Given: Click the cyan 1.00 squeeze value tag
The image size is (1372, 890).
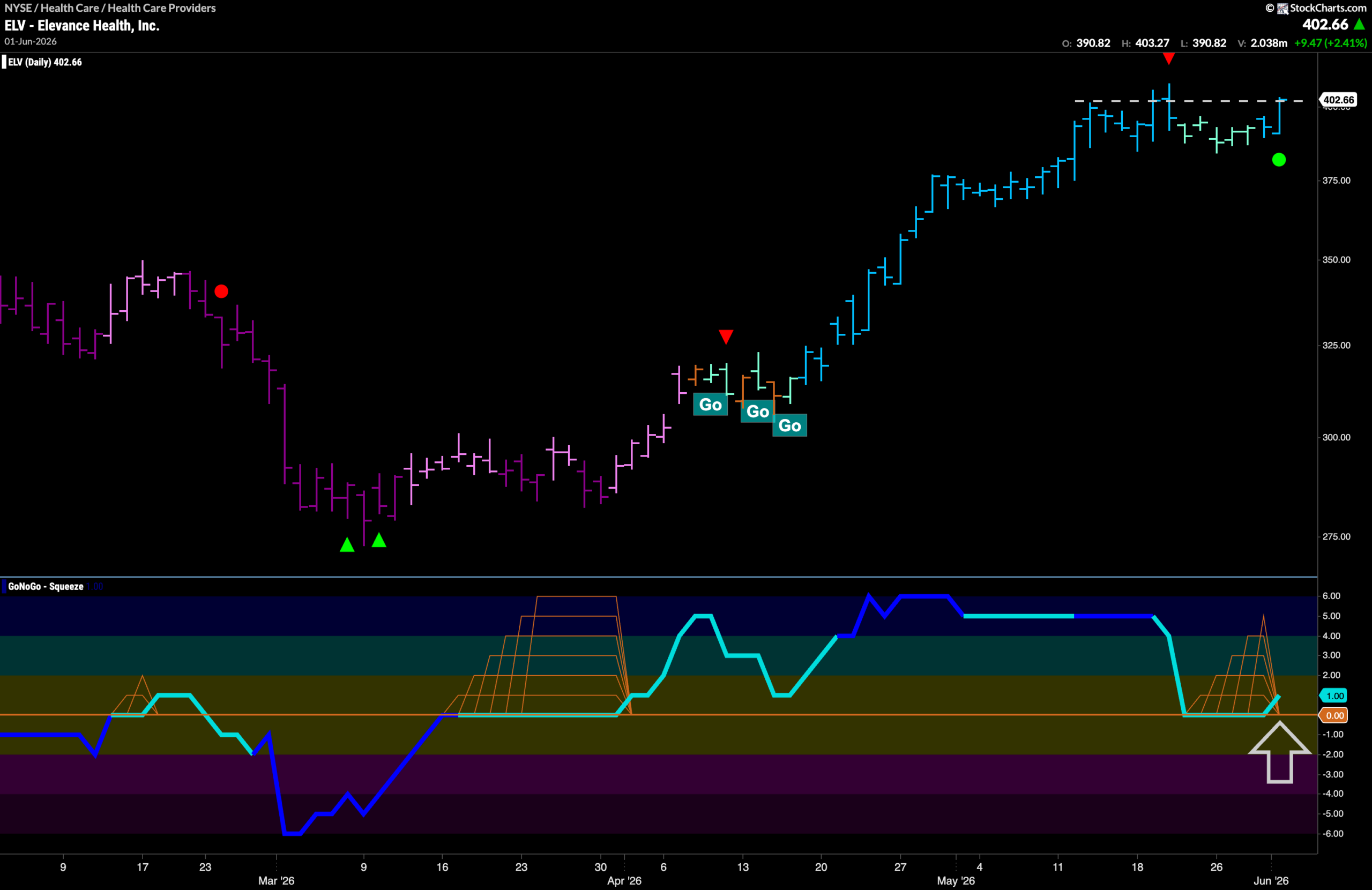Looking at the screenshot, I should [x=1334, y=695].
